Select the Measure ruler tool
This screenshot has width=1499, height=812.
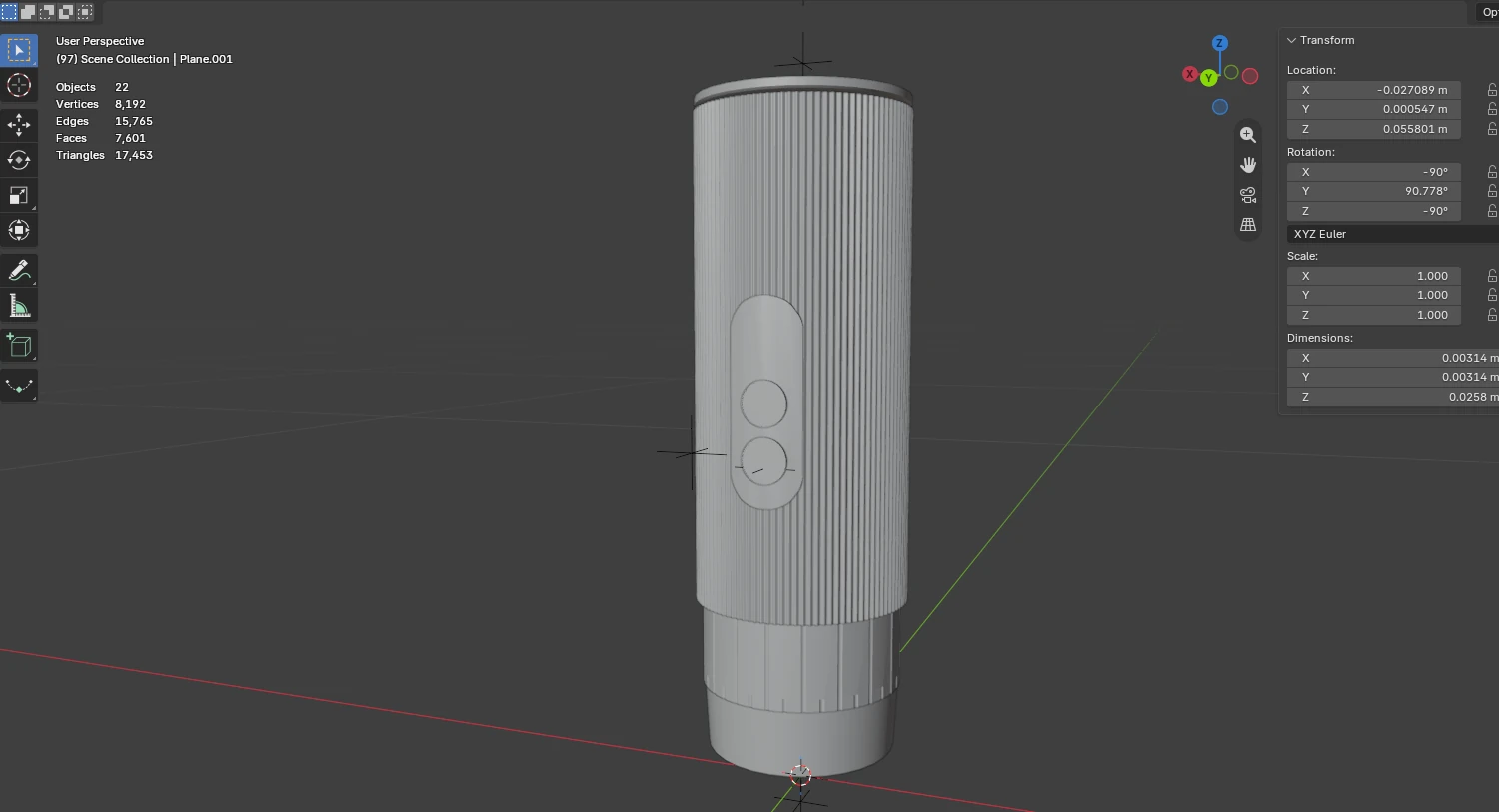(19, 305)
